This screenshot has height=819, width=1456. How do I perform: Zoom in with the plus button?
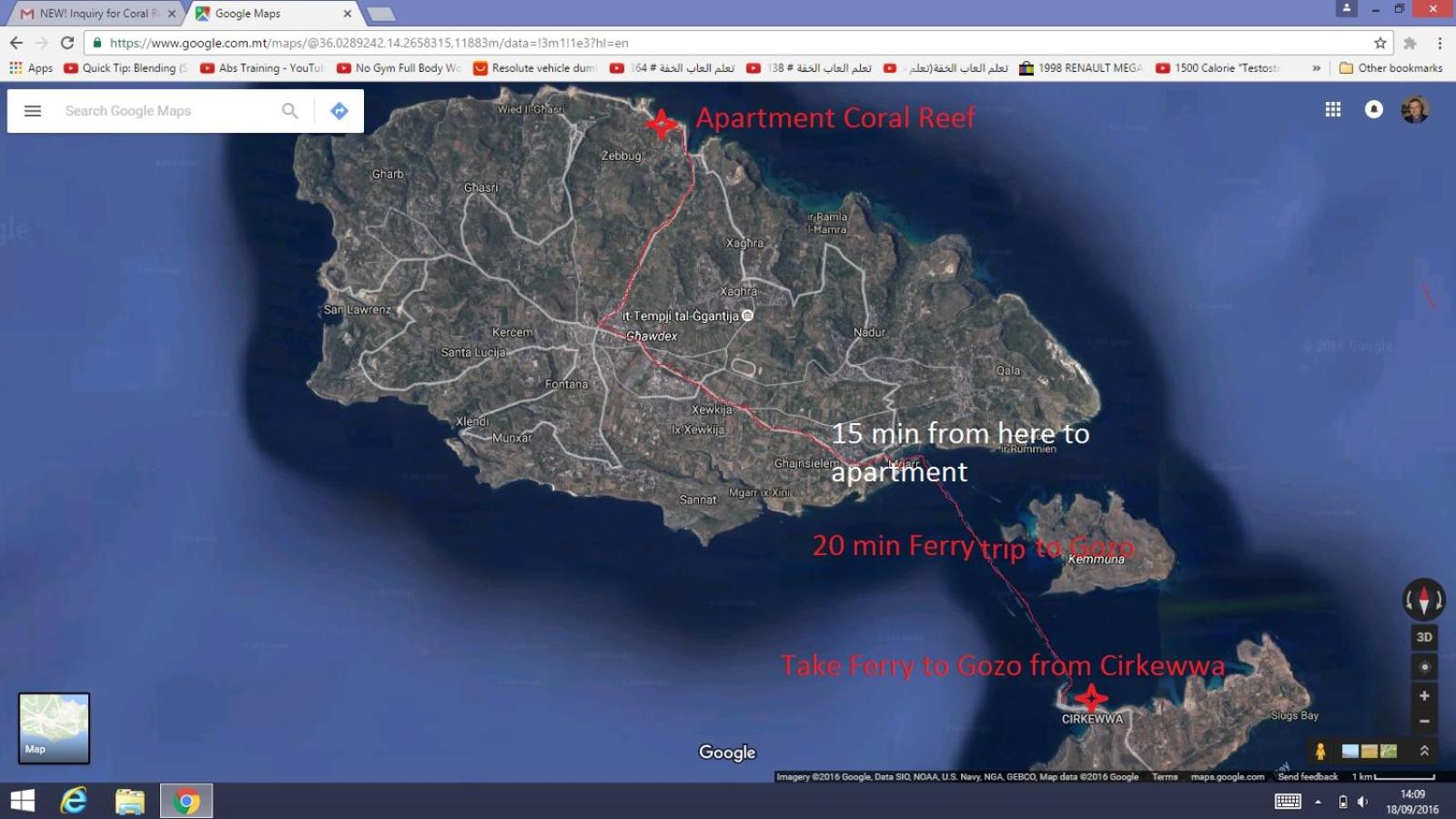[x=1424, y=696]
